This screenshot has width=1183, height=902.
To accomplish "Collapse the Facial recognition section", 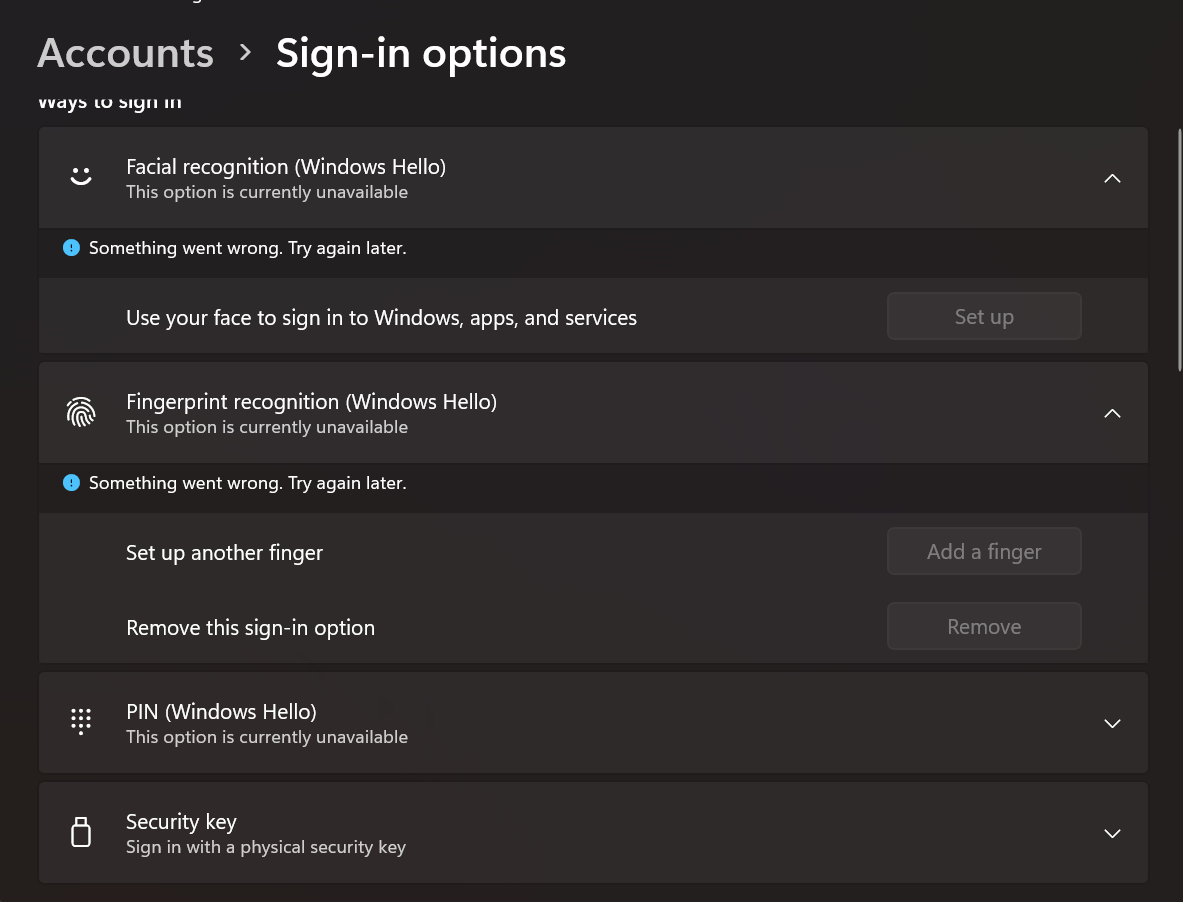I will [1112, 179].
